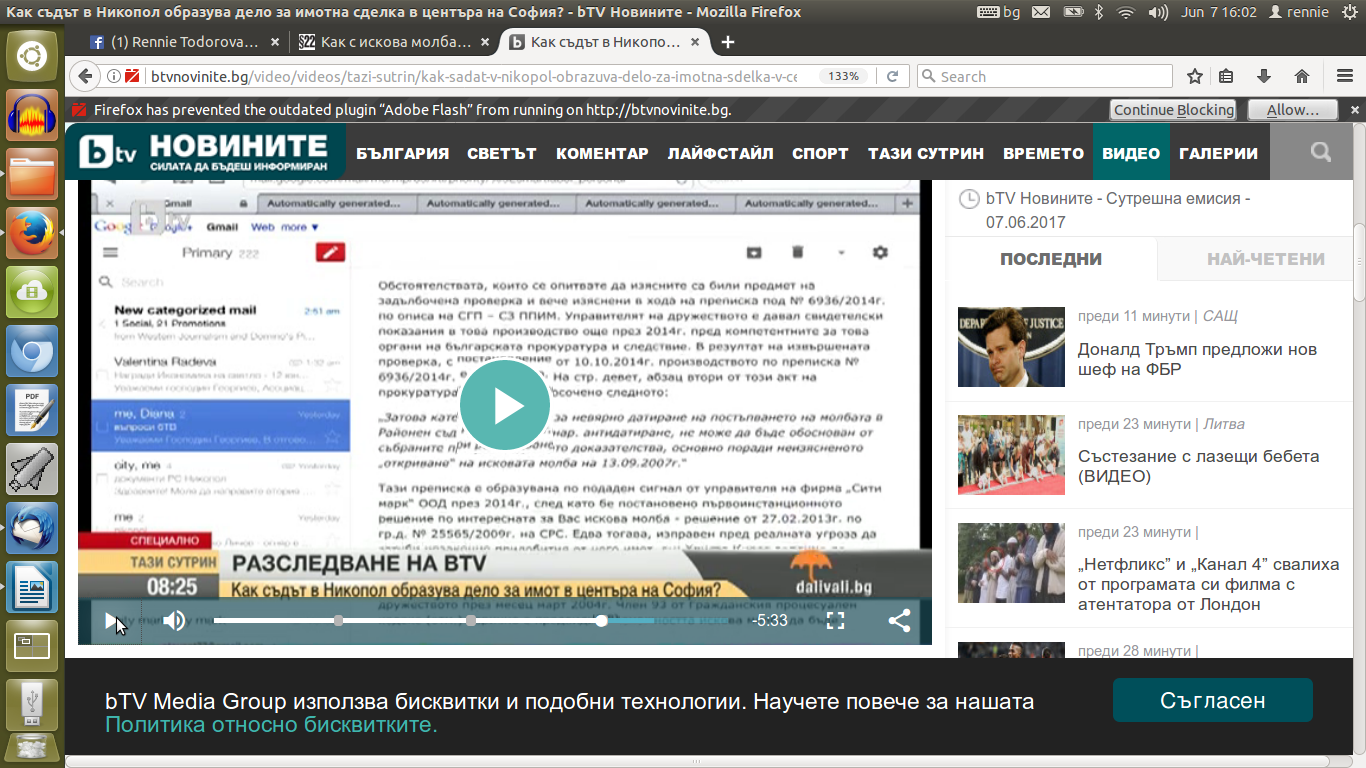Image resolution: width=1366 pixels, height=768 pixels.
Task: Open the green cloud video dock app
Action: pos(32,293)
